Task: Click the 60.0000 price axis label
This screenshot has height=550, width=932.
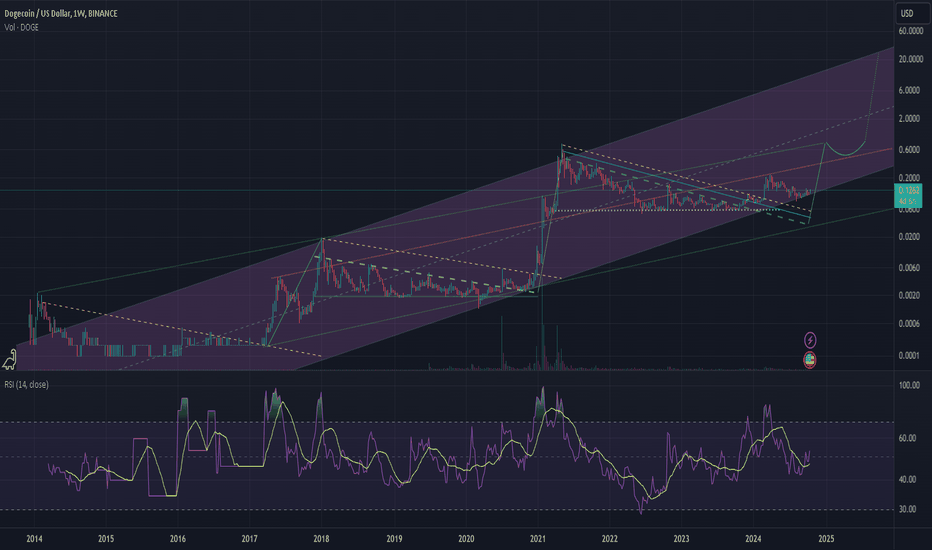Action: (x=911, y=31)
